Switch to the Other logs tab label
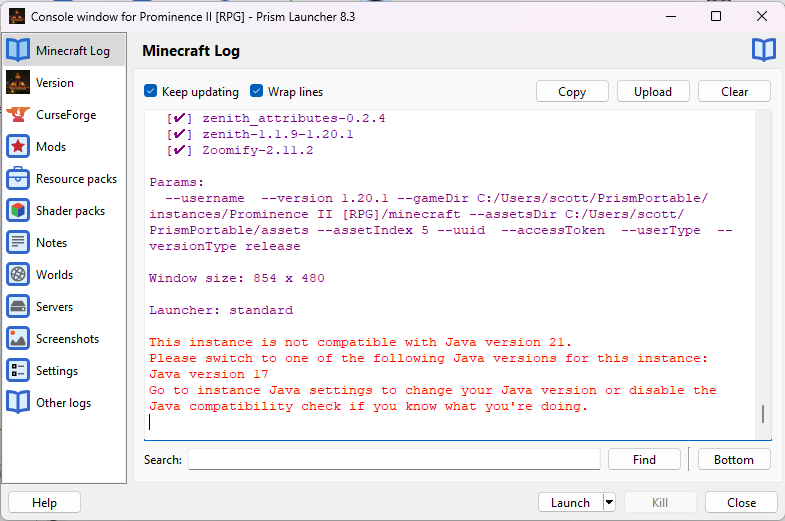This screenshot has height=521, width=785. [x=64, y=403]
